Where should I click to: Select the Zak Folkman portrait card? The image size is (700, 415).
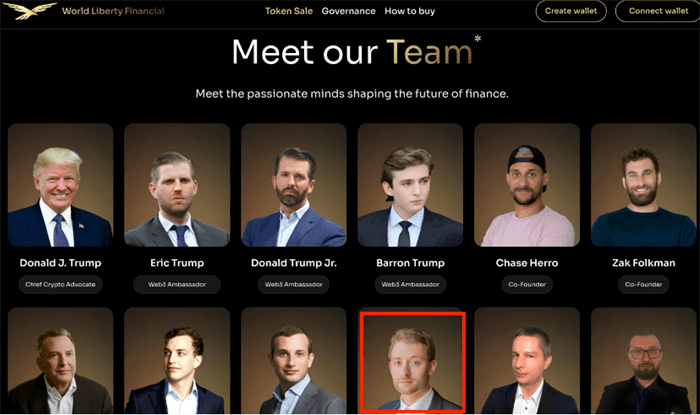643,185
